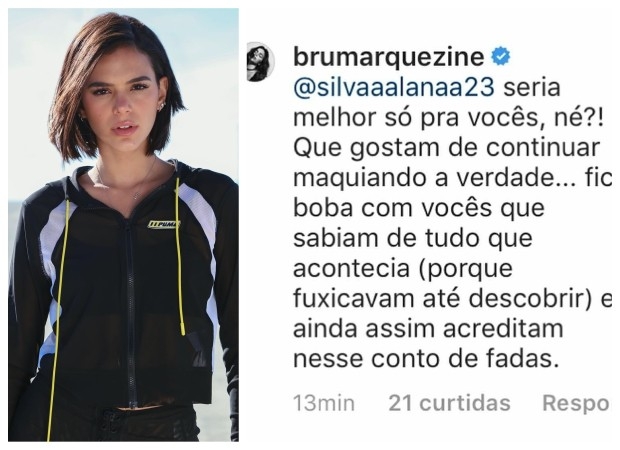This screenshot has width=620, height=450.
Task: Click the earring in the photo
Action: coord(161,106)
